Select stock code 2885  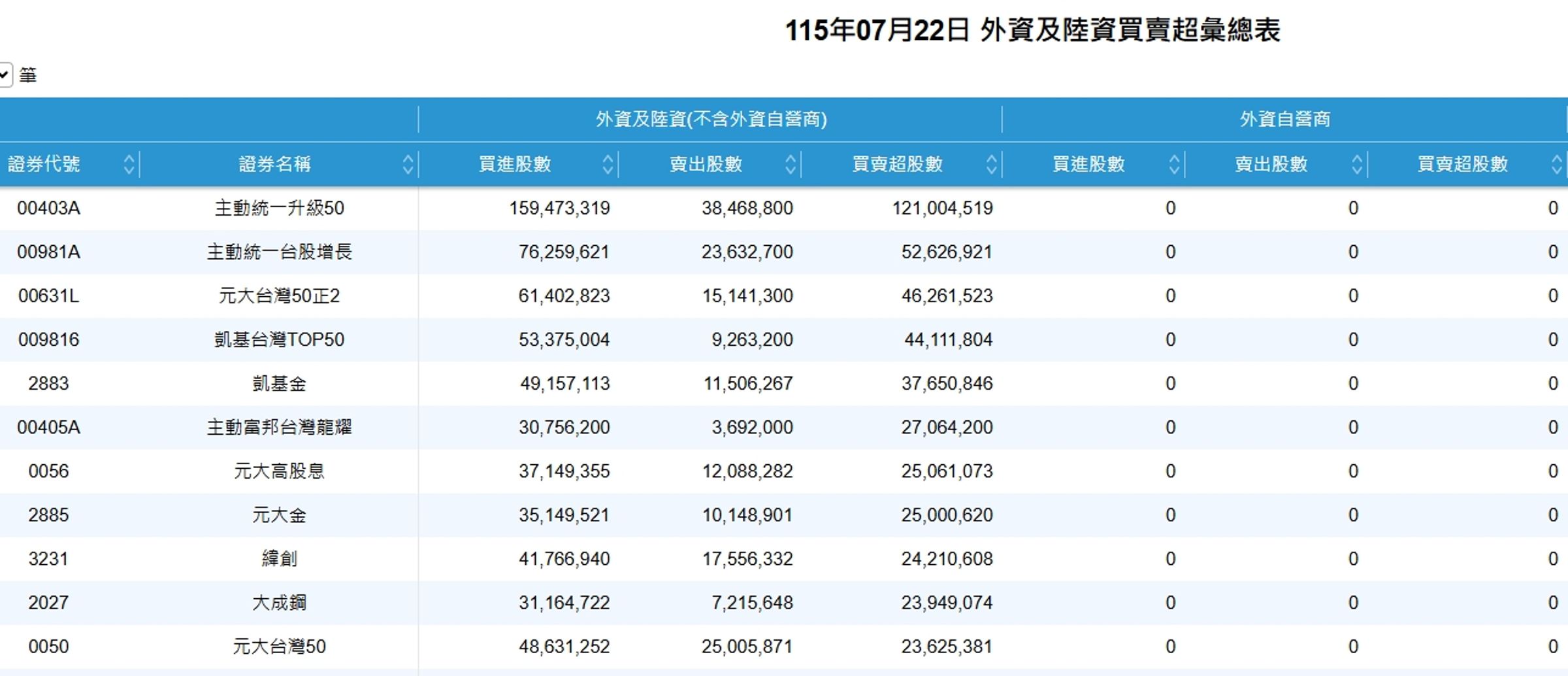[48, 515]
